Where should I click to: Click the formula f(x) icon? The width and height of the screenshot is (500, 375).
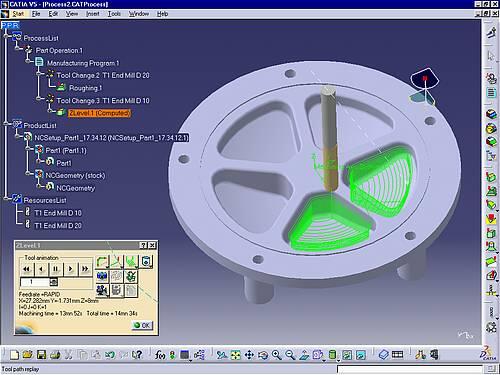pos(160,355)
